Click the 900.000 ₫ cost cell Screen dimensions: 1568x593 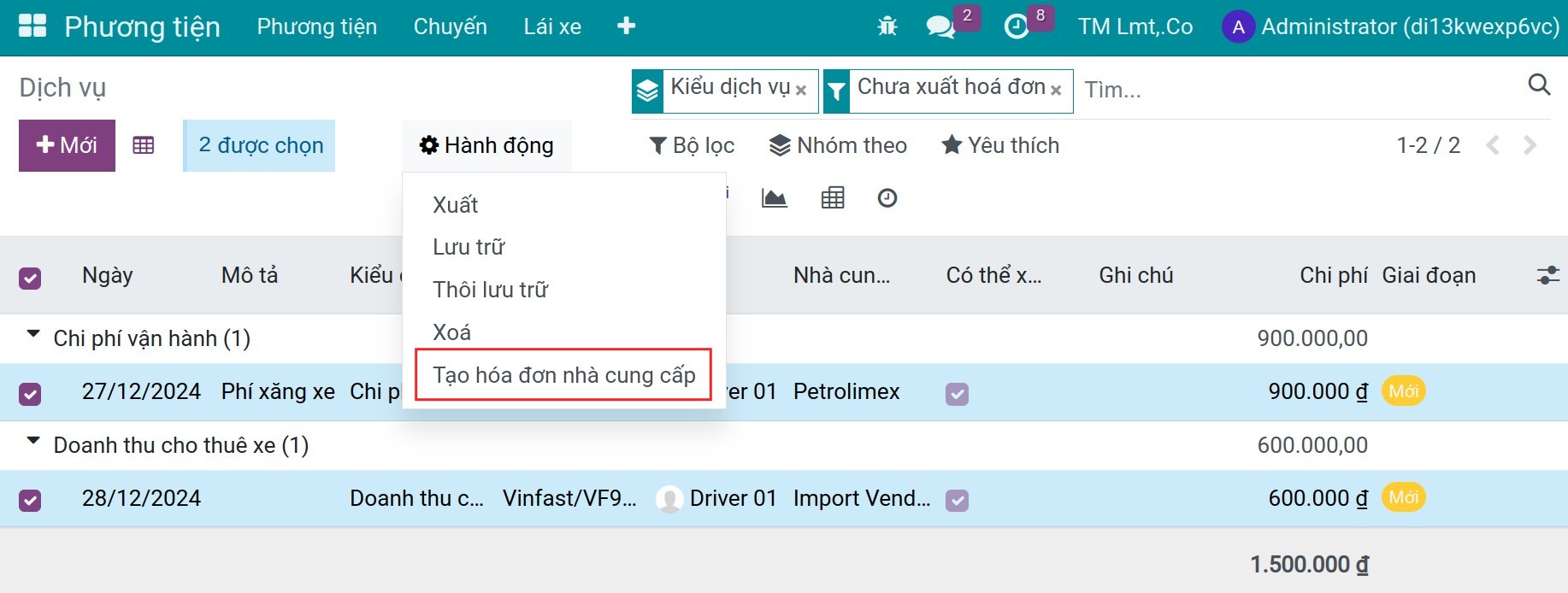tap(1318, 391)
